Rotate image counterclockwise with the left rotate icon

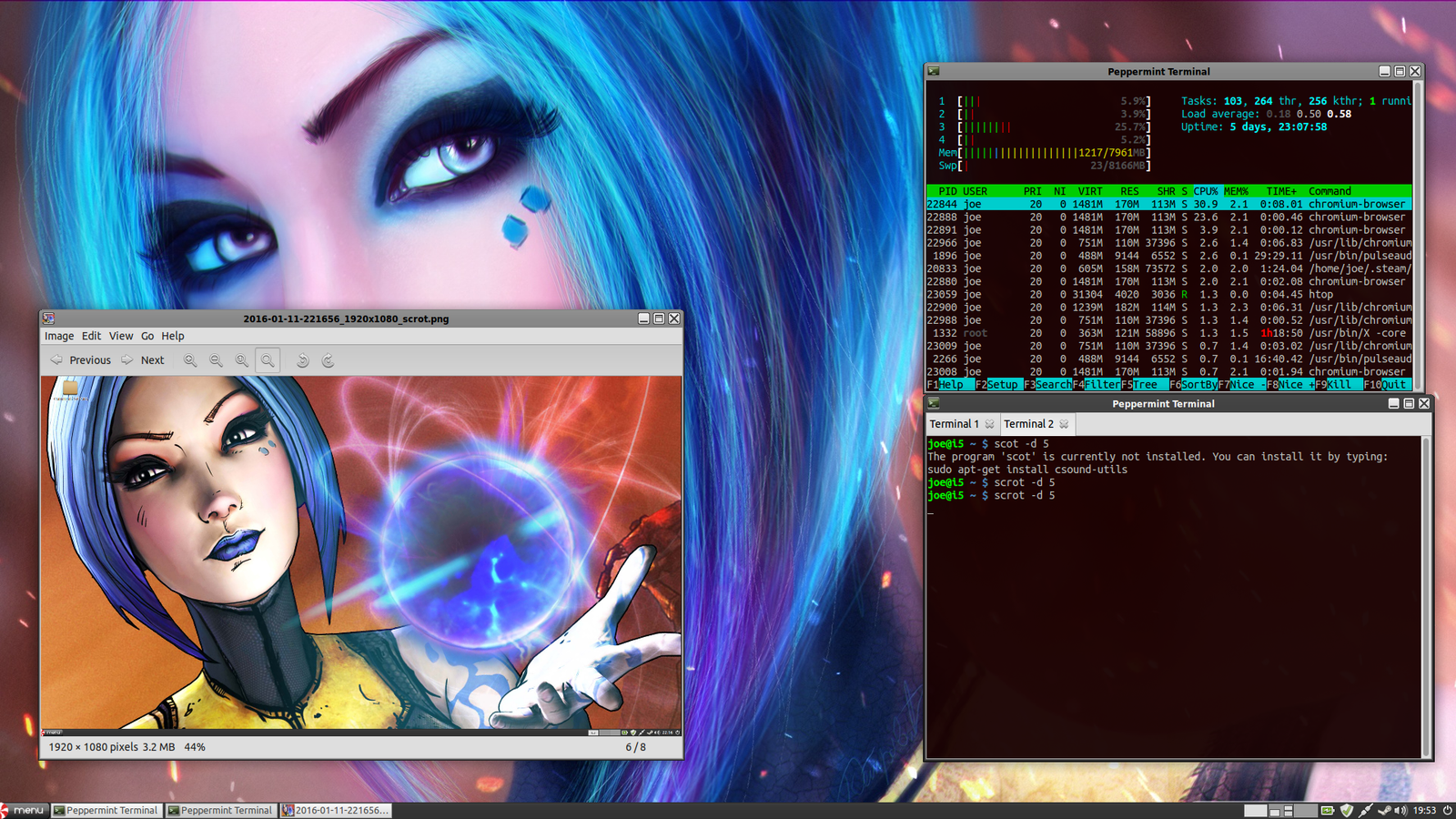click(302, 360)
